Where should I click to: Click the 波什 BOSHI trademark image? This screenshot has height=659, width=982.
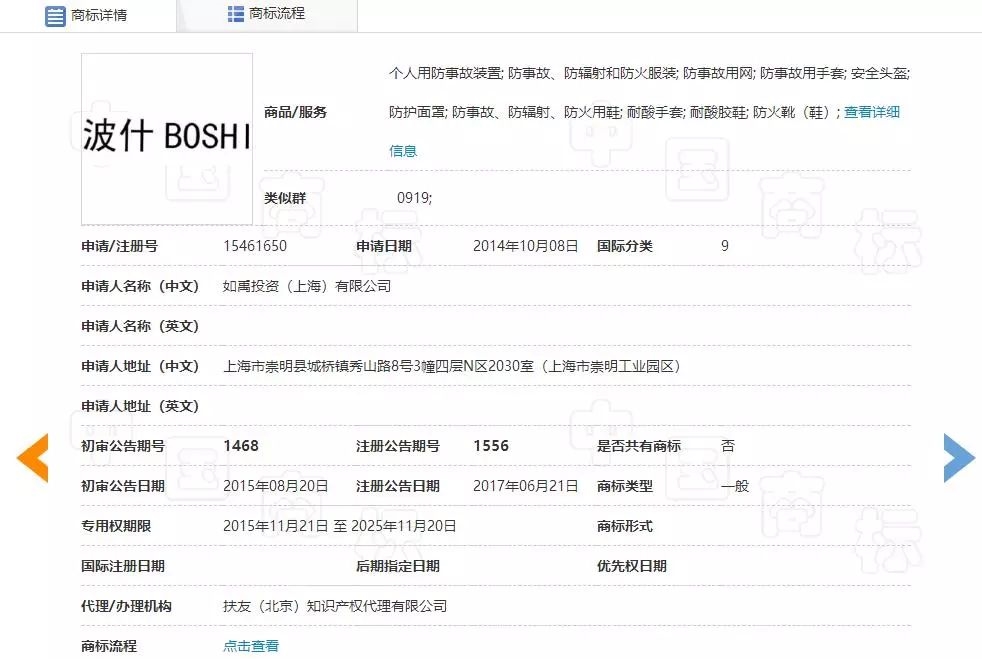(167, 138)
